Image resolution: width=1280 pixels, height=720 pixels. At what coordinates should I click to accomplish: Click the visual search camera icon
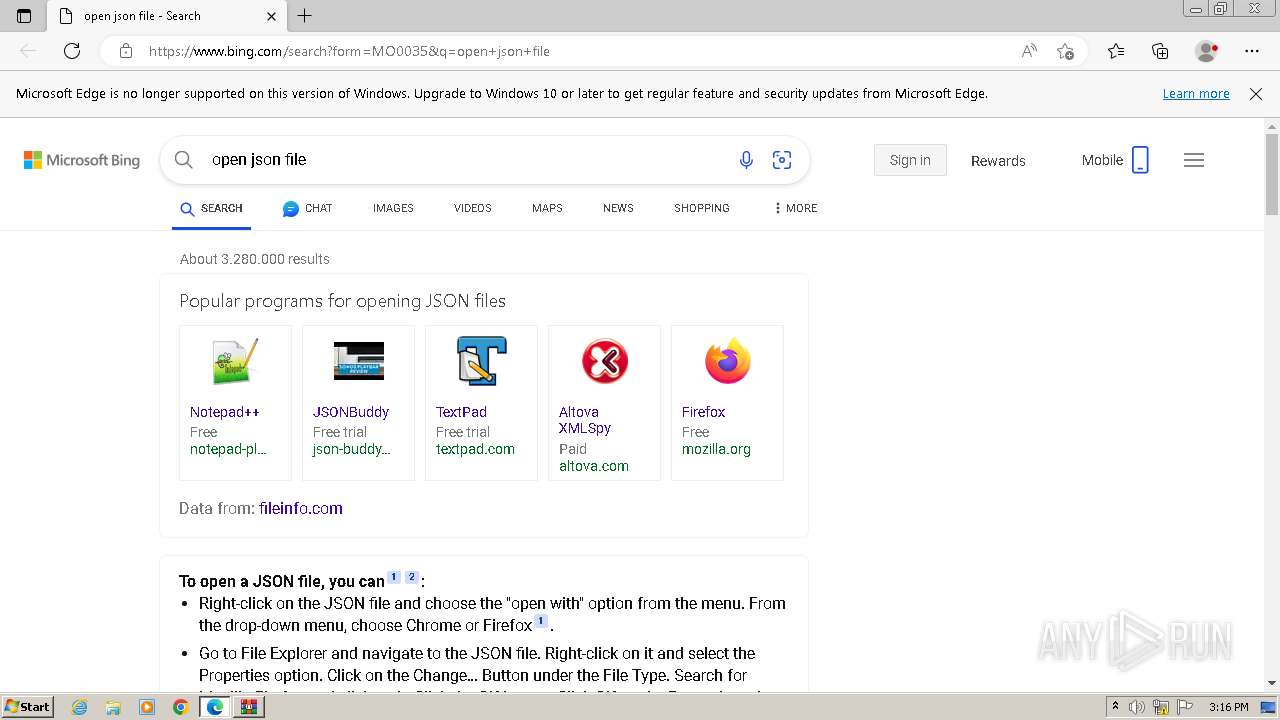point(782,160)
